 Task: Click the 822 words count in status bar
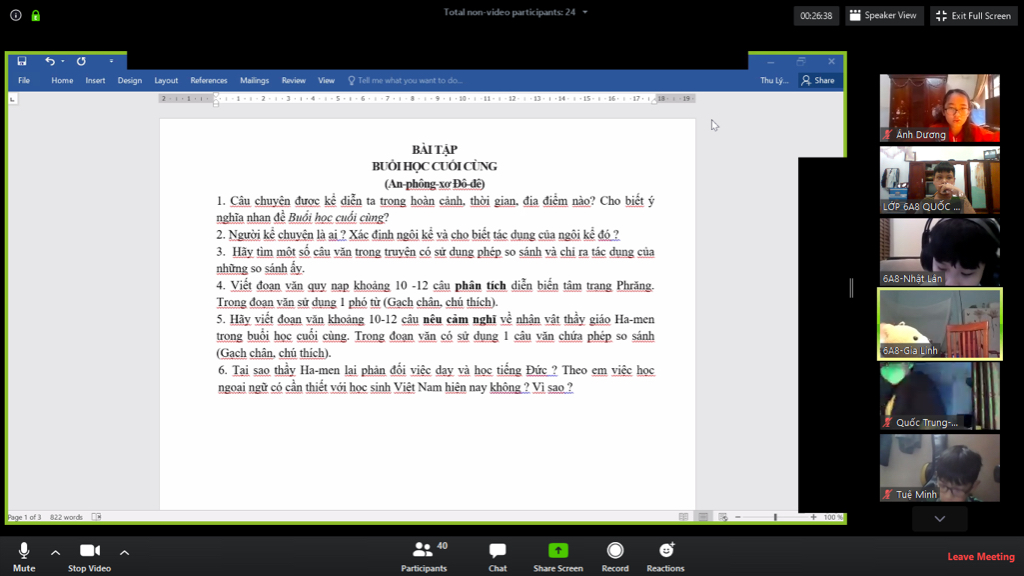tap(66, 517)
